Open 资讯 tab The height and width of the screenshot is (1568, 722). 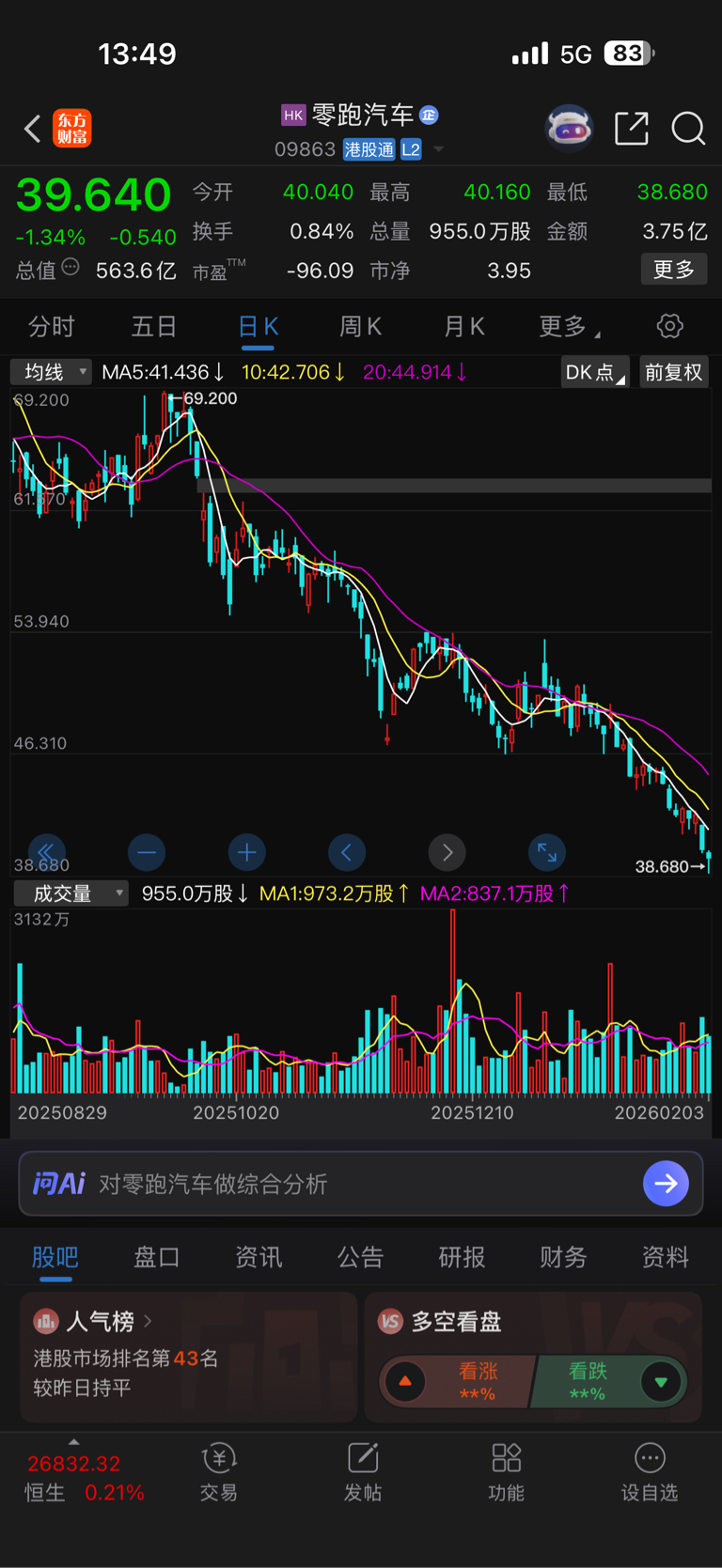click(x=259, y=1257)
